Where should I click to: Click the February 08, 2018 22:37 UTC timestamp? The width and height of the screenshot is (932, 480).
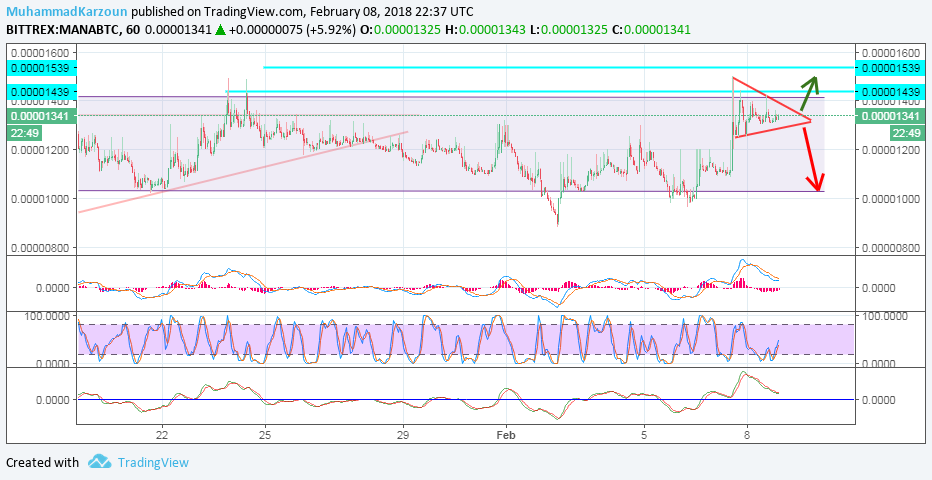393,11
